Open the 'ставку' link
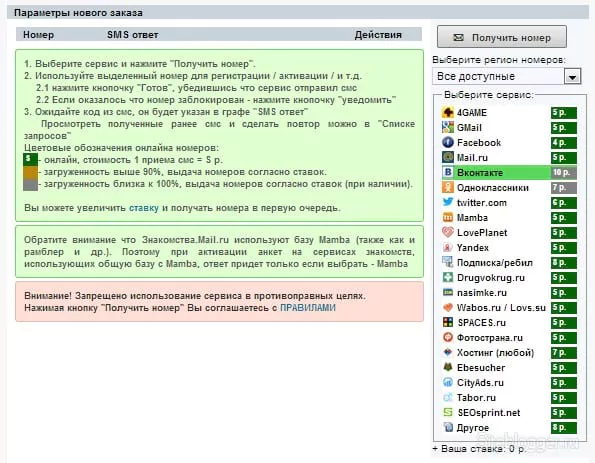 [x=144, y=208]
